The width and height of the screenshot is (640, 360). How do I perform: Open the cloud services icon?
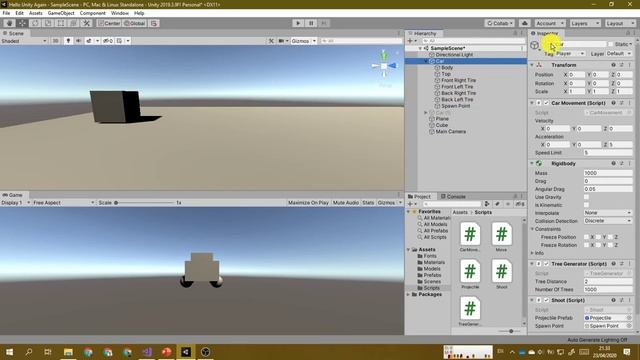click(525, 23)
